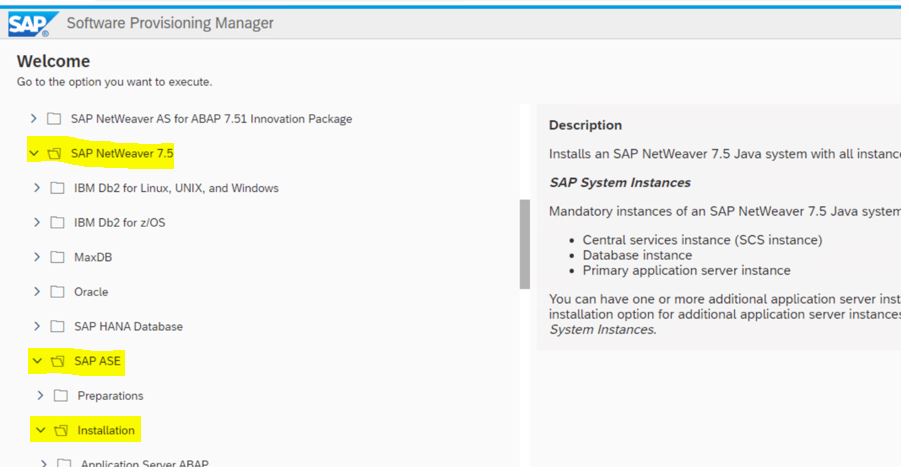This screenshot has width=909, height=475.
Task: Select the Oracle tree item
Action: click(91, 292)
